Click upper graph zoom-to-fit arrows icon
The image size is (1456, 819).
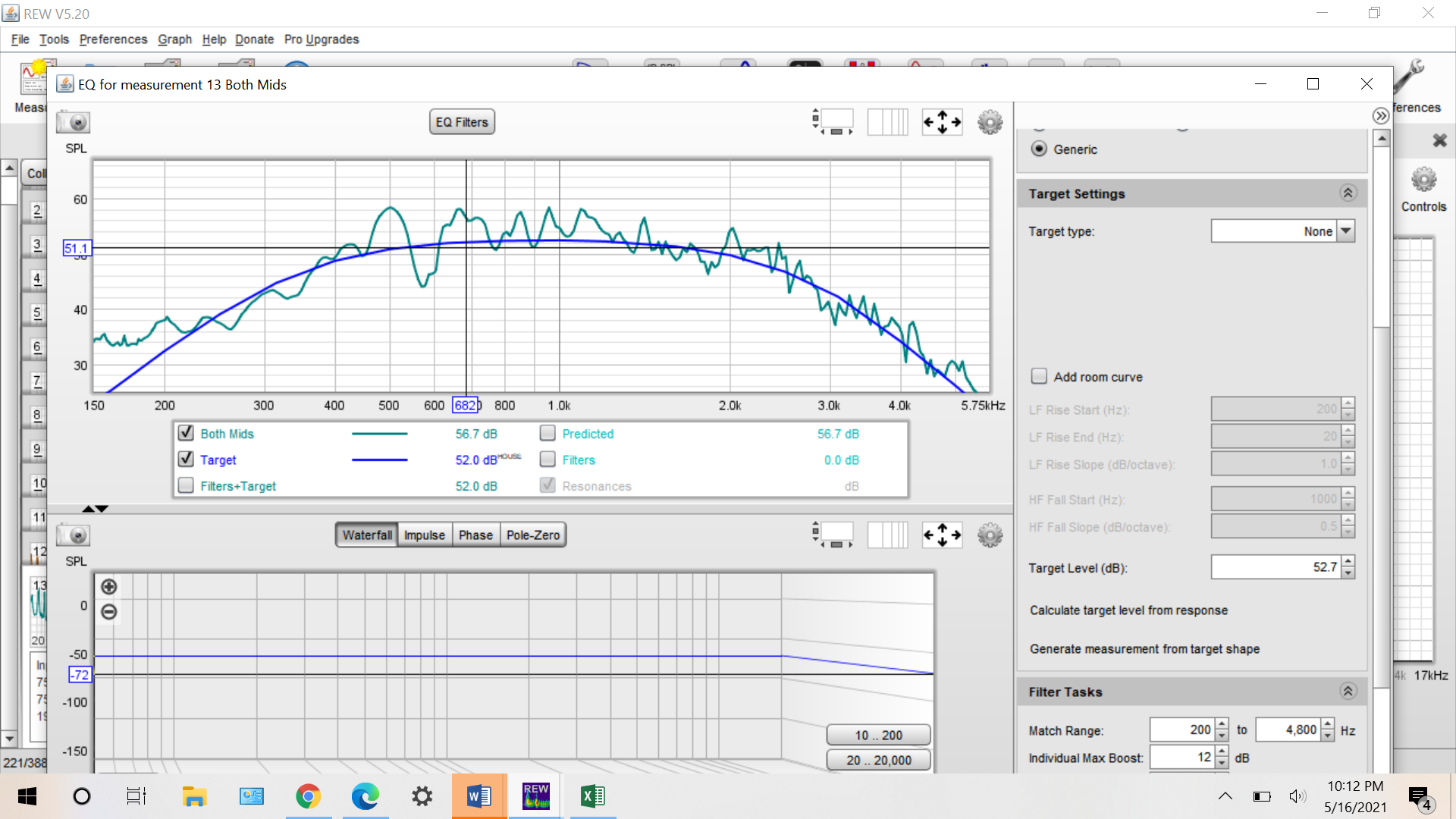[942, 122]
